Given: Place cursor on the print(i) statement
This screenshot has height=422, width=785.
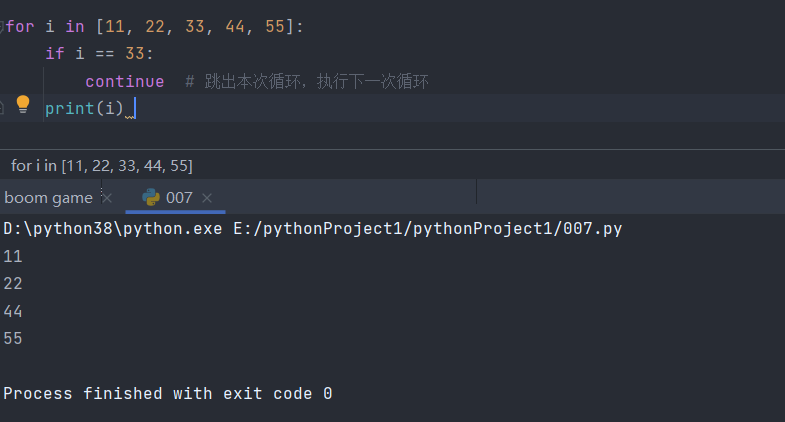Looking at the screenshot, I should click(84, 108).
